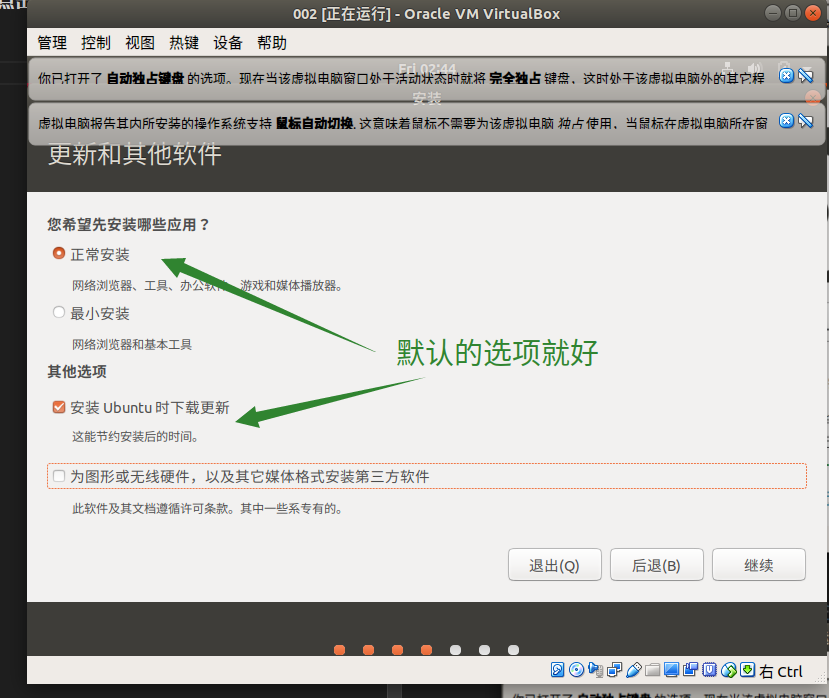The height and width of the screenshot is (698, 829).
Task: Open the shared folders status icon
Action: click(653, 670)
